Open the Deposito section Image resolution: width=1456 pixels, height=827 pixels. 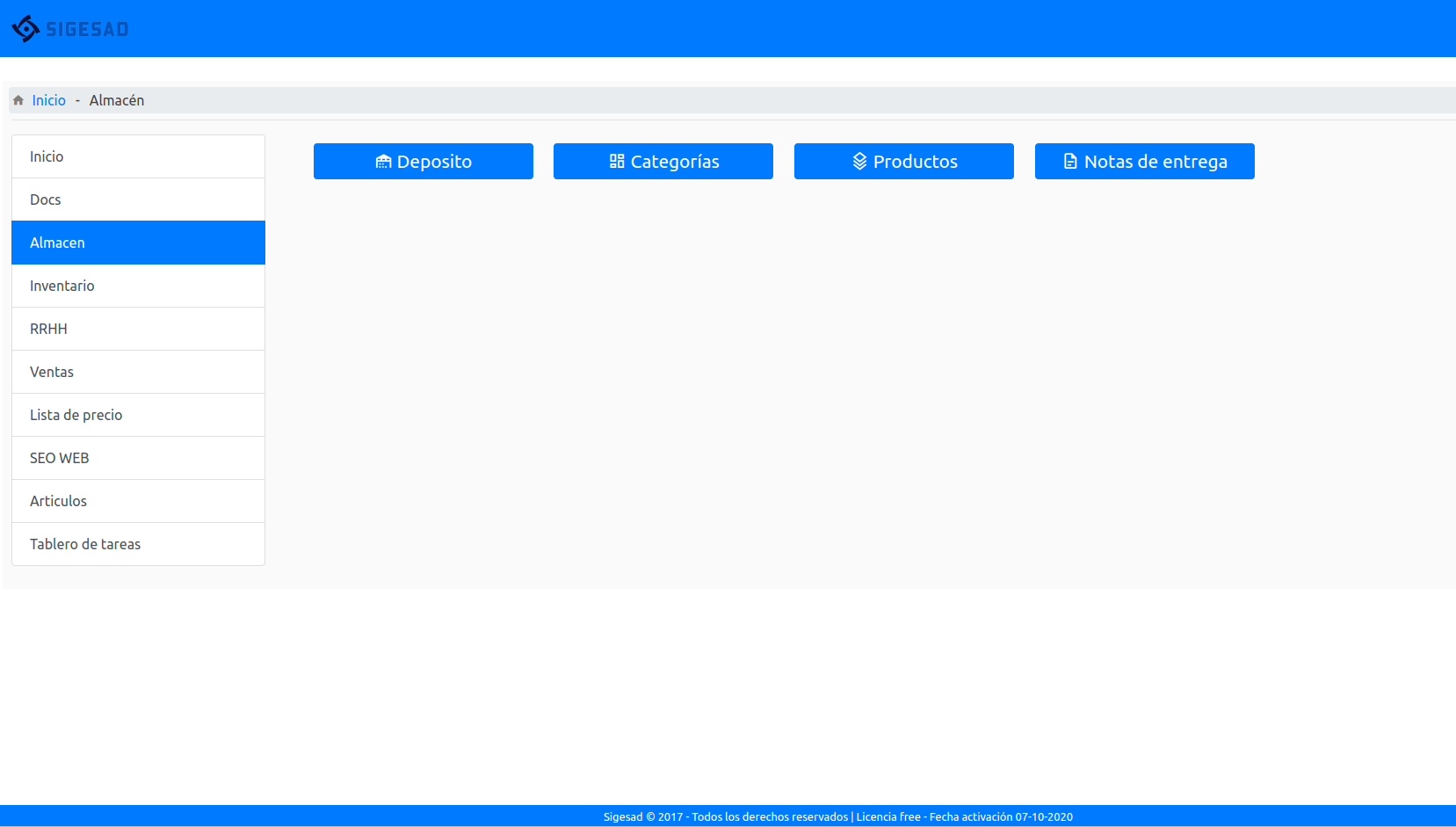[x=424, y=162]
